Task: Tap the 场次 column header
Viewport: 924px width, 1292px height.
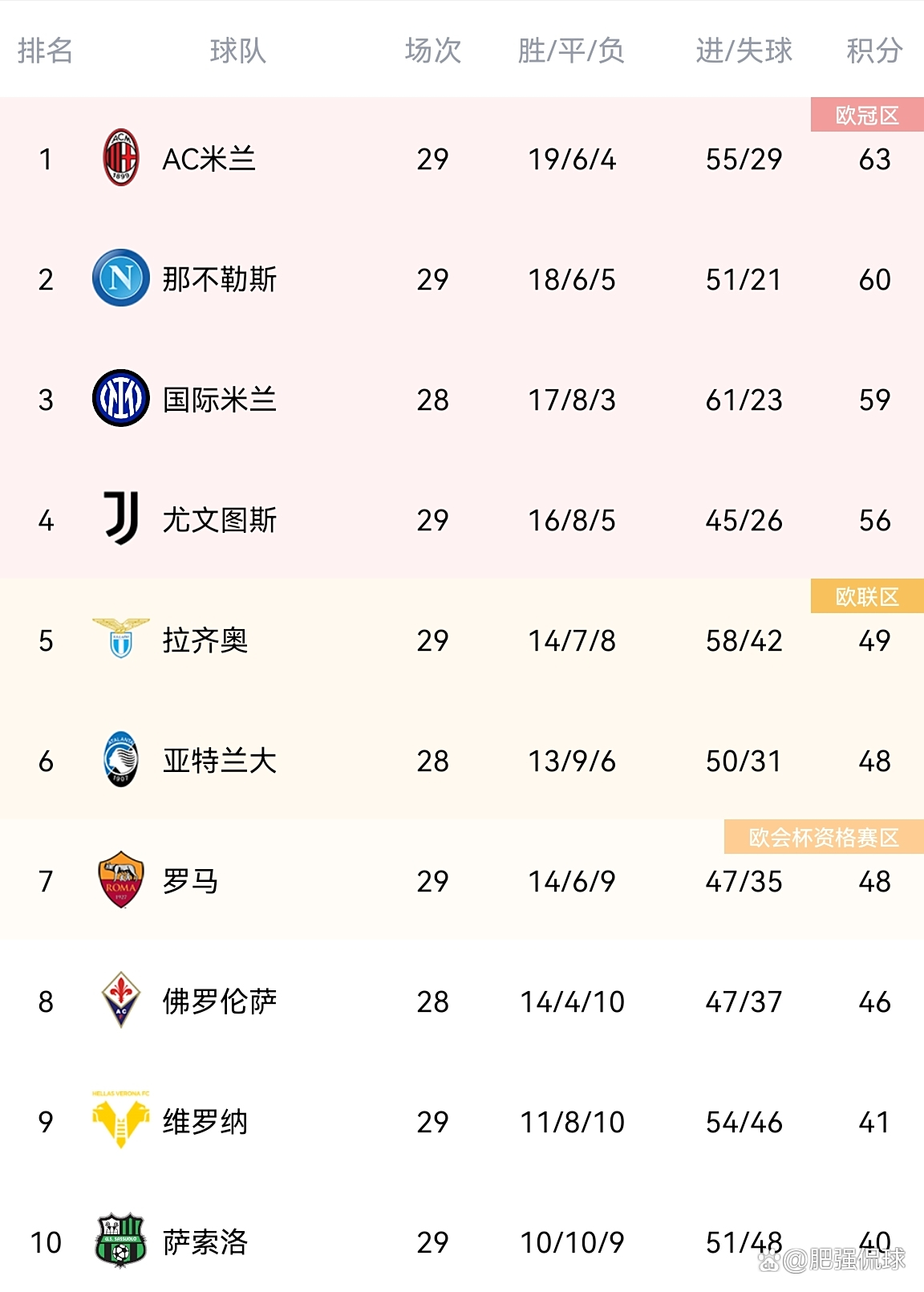Action: click(433, 51)
